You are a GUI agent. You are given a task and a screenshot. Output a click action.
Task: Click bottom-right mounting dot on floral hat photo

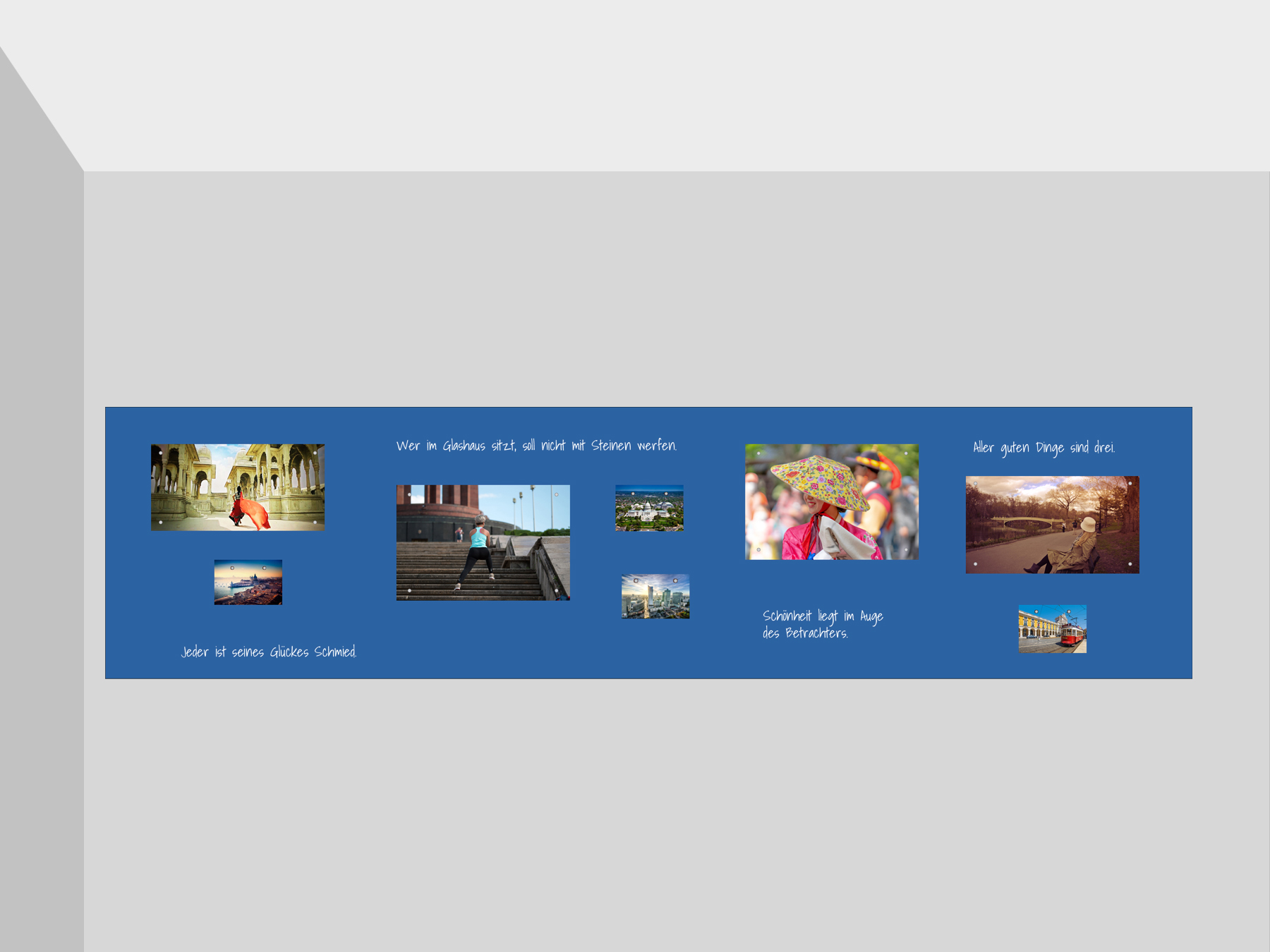point(906,550)
